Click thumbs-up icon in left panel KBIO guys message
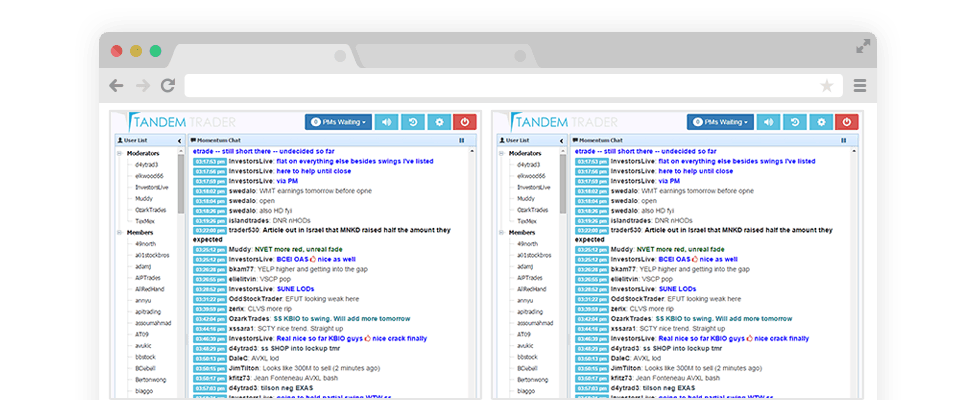The height and width of the screenshot is (400, 965). coord(367,338)
